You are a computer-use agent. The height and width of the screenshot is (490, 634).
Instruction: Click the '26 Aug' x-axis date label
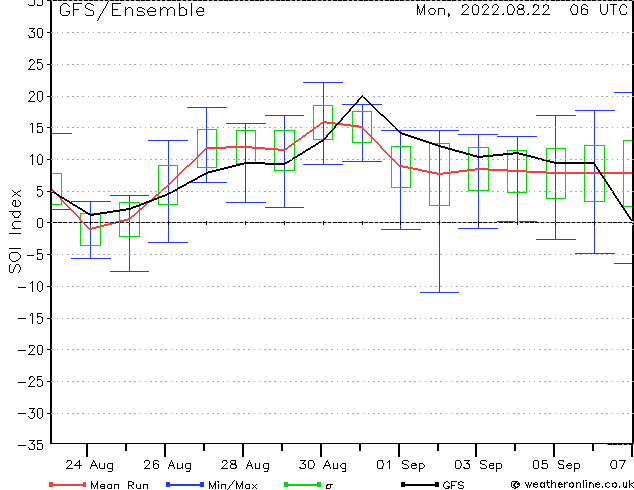167,465
